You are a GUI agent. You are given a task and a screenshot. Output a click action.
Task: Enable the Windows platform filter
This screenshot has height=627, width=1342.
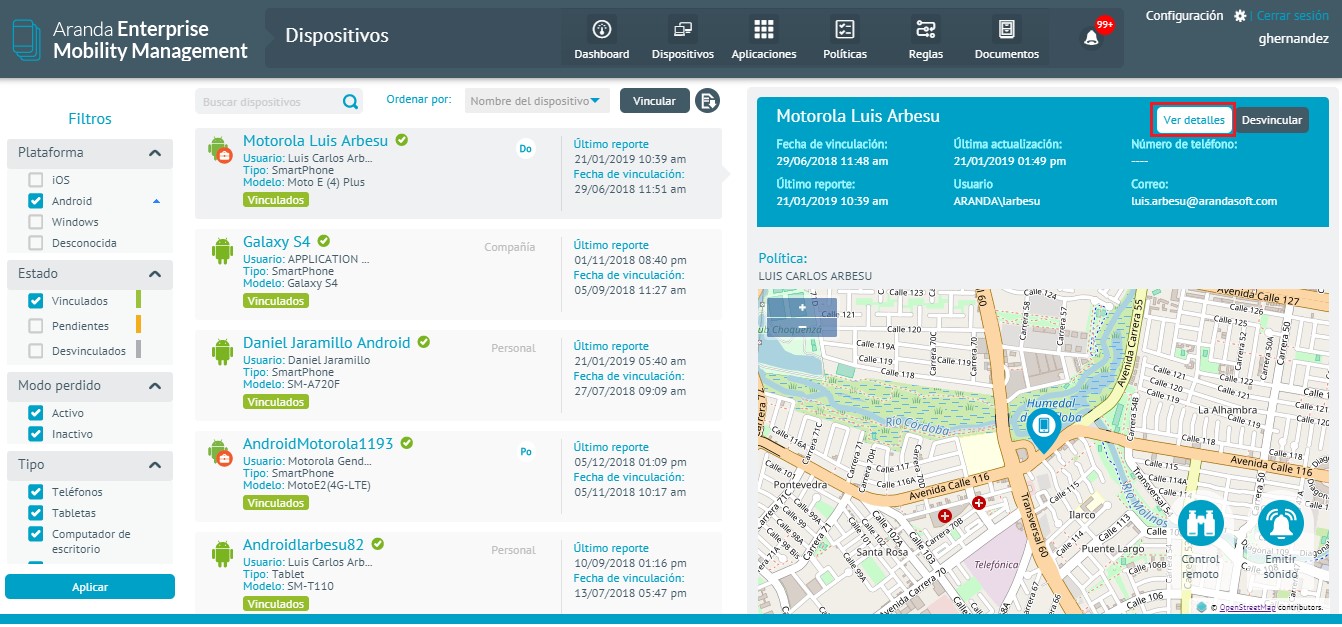(x=36, y=222)
